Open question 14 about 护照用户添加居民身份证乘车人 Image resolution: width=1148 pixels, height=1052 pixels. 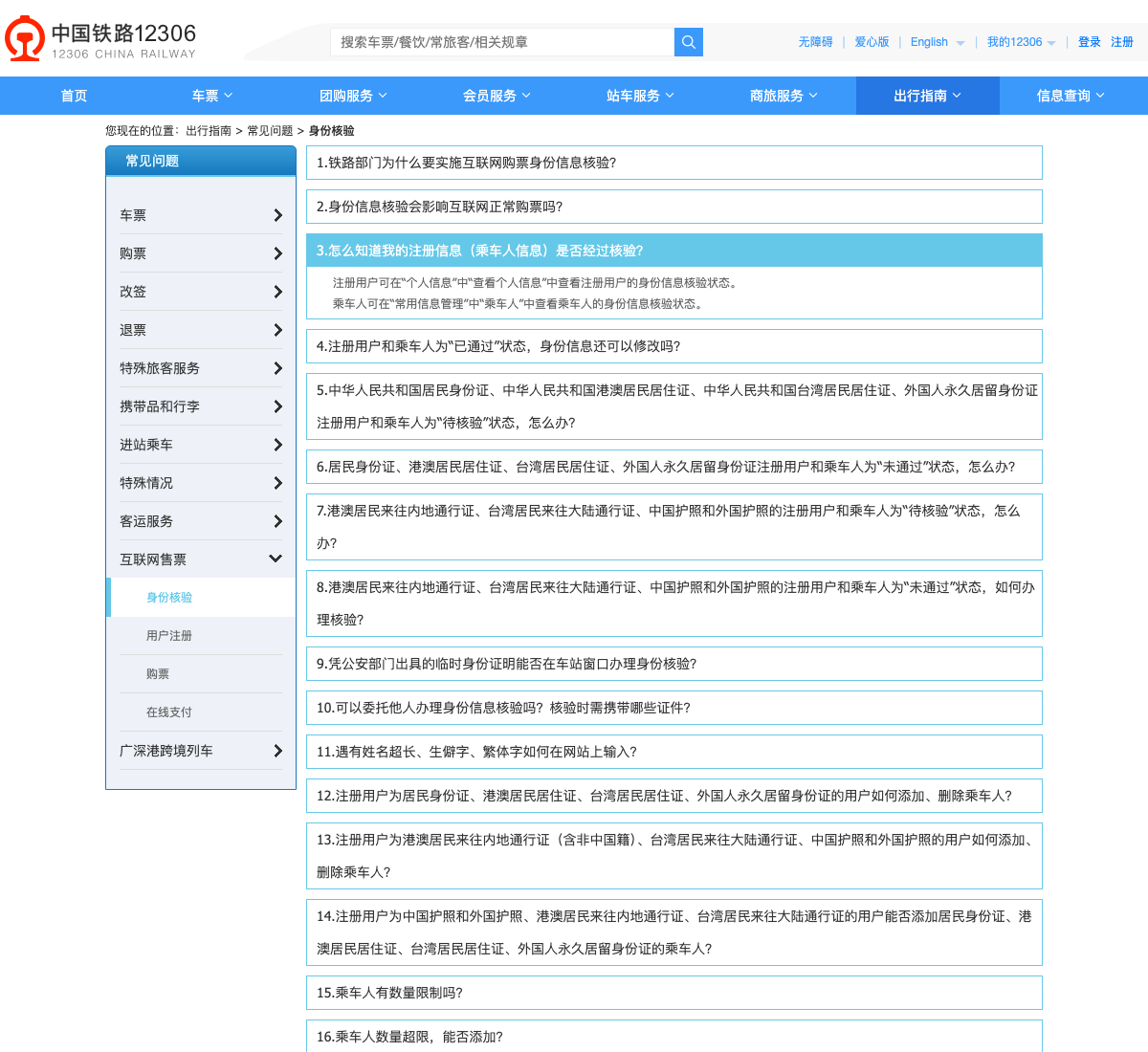click(x=673, y=932)
